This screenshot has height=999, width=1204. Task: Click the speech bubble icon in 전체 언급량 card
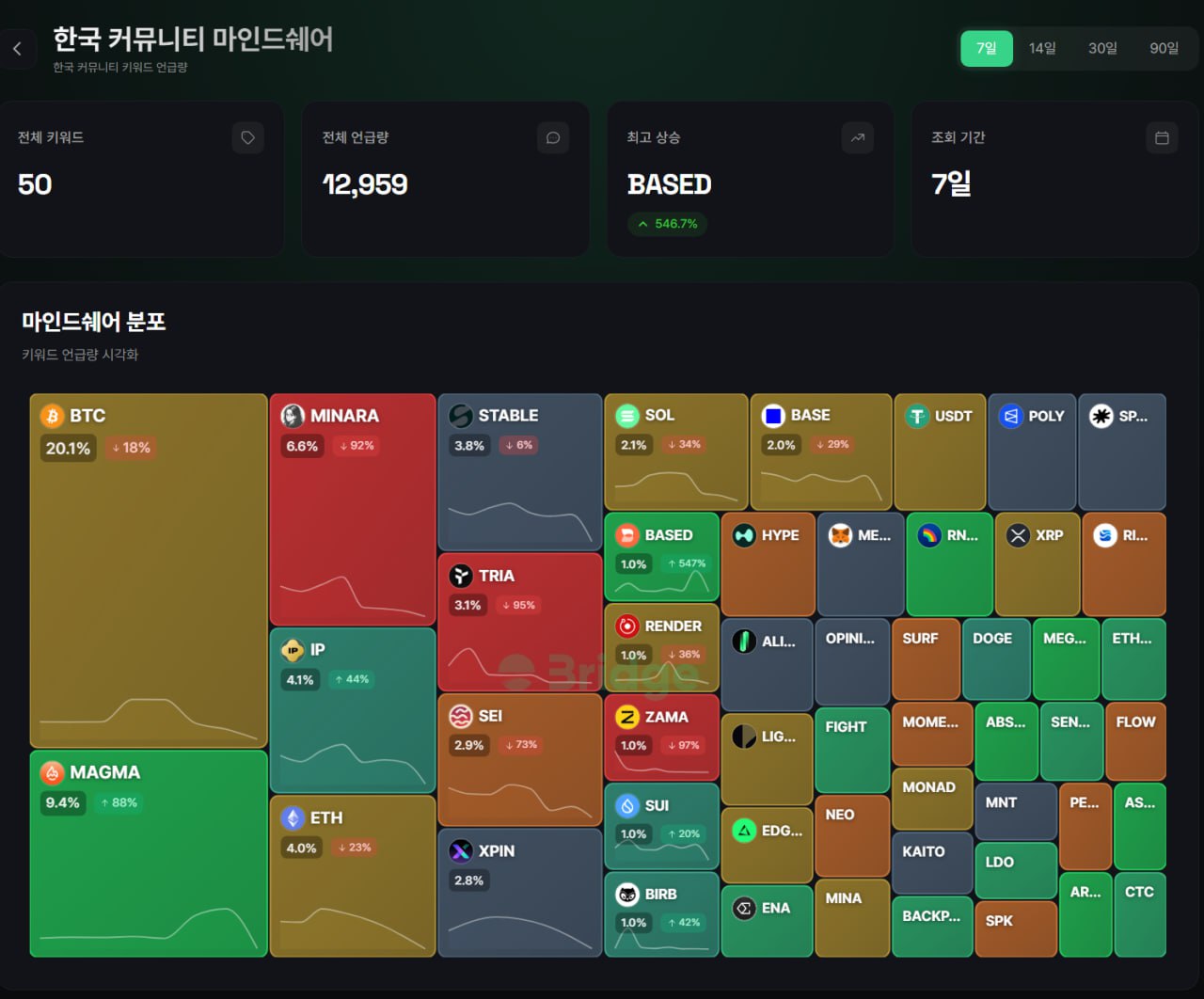[x=553, y=138]
